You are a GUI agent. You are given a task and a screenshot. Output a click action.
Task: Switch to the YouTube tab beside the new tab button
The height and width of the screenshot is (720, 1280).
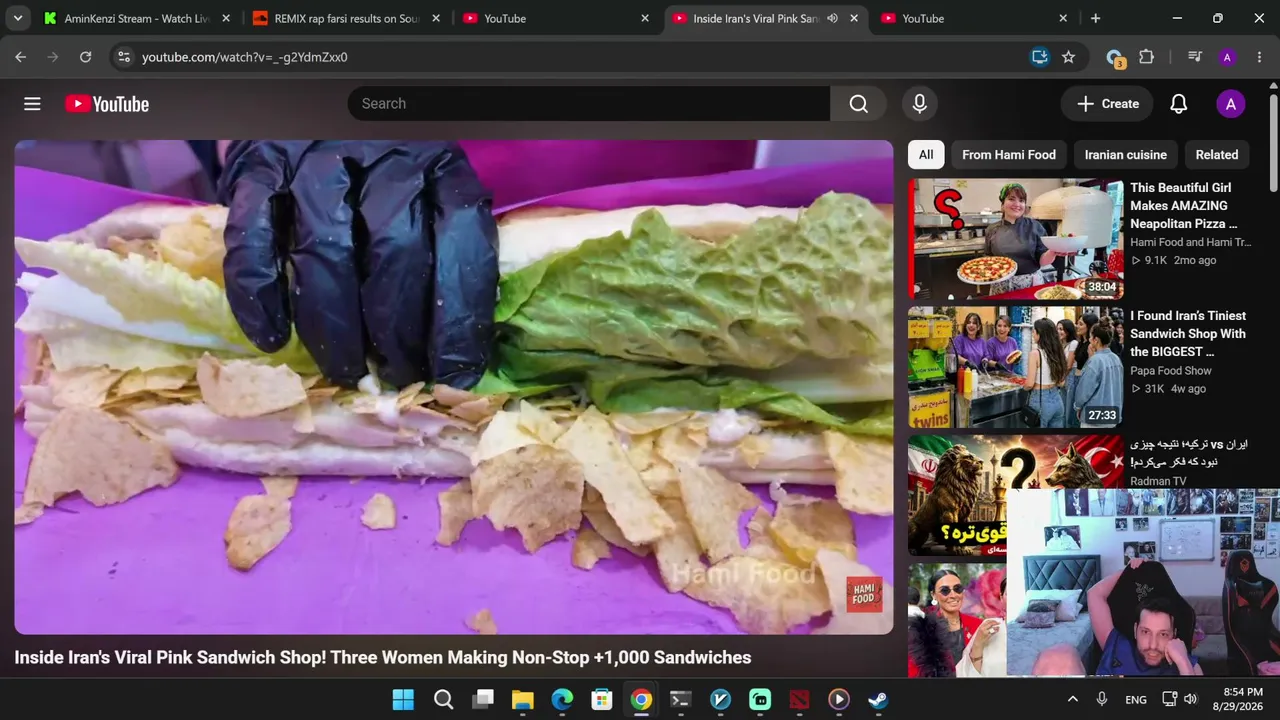974,18
